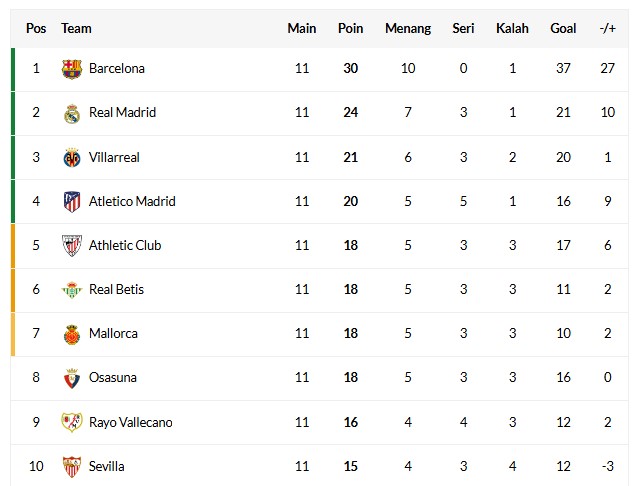Click the Goal column header

pos(563,29)
